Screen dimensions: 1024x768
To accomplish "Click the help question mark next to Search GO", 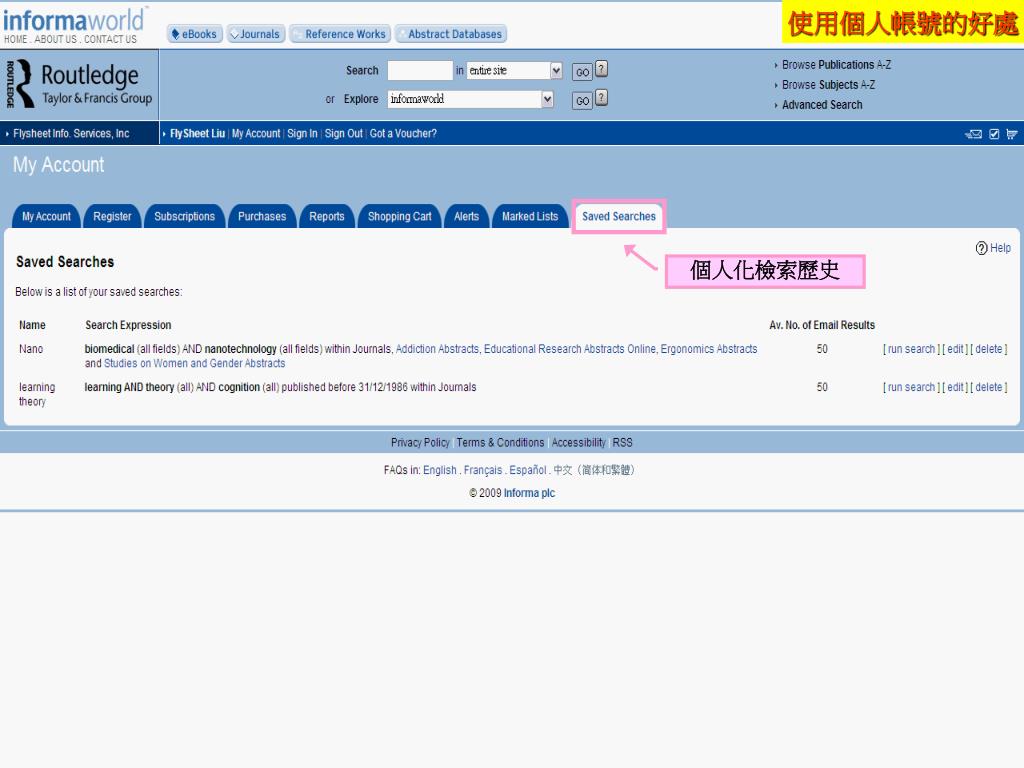I will pos(601,69).
